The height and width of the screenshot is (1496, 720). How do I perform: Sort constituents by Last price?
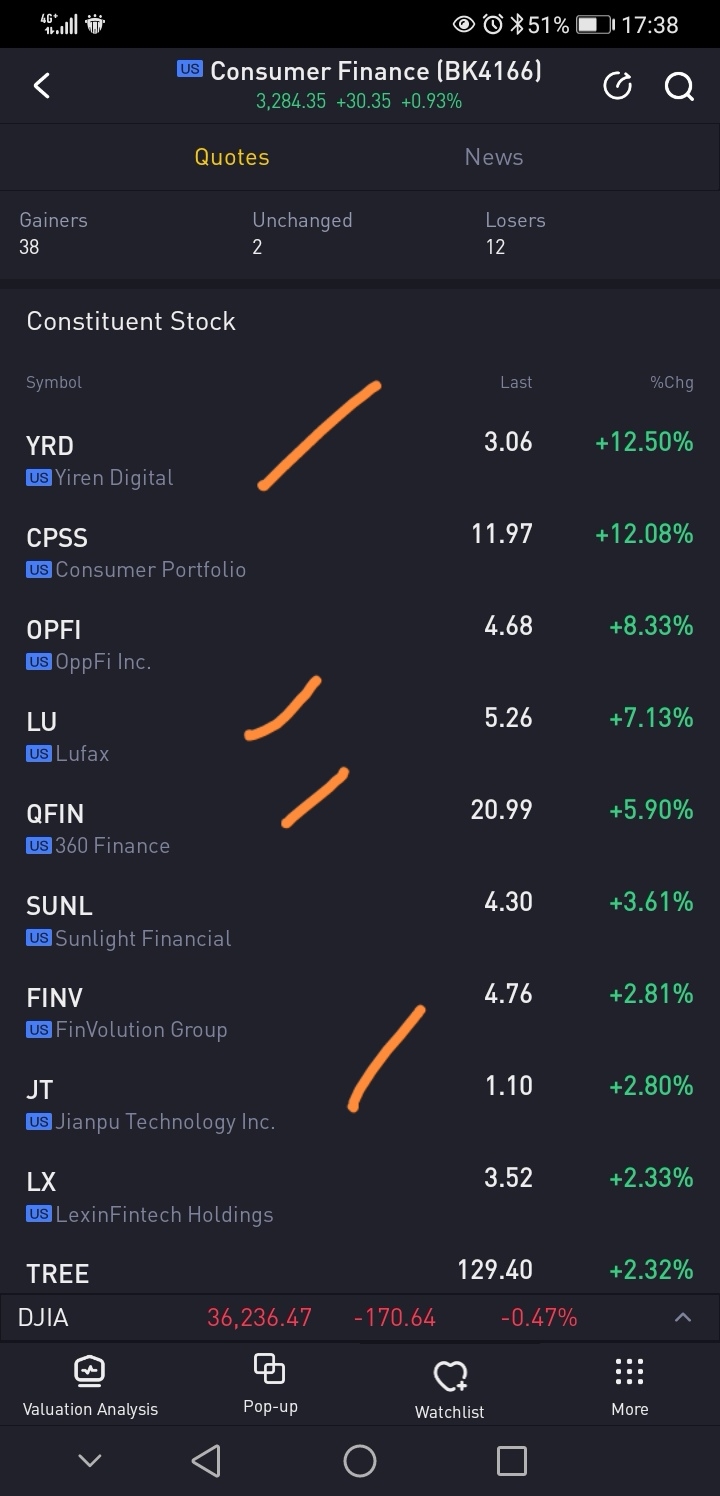tap(516, 382)
